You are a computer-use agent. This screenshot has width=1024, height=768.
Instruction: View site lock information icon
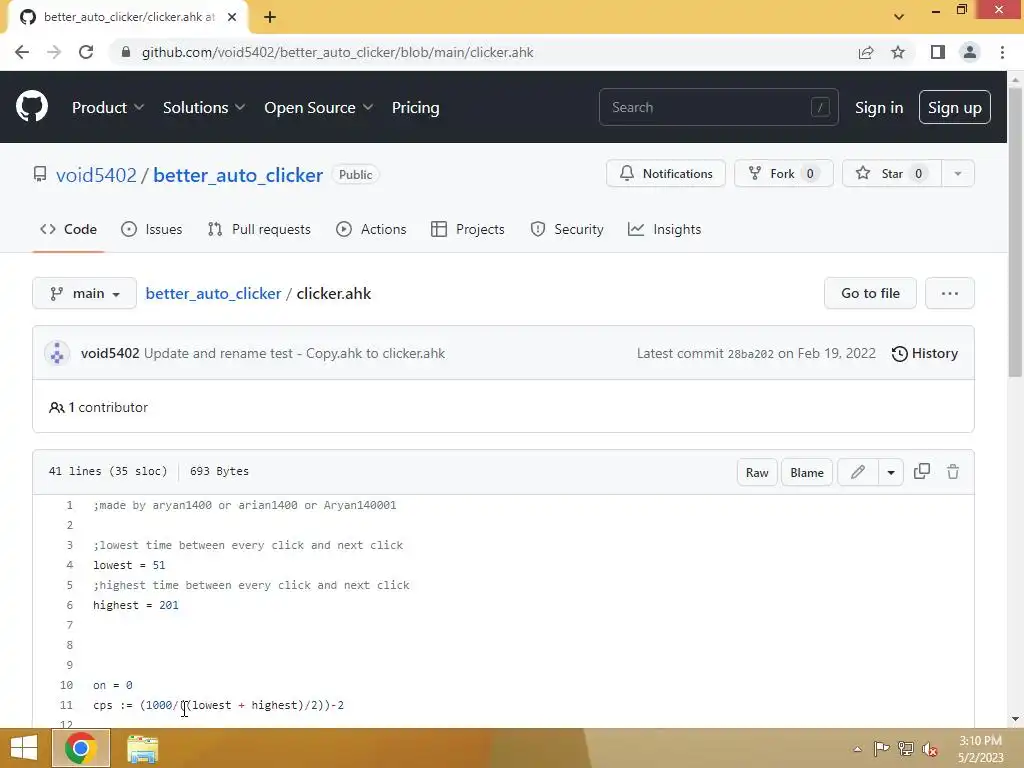click(x=126, y=52)
